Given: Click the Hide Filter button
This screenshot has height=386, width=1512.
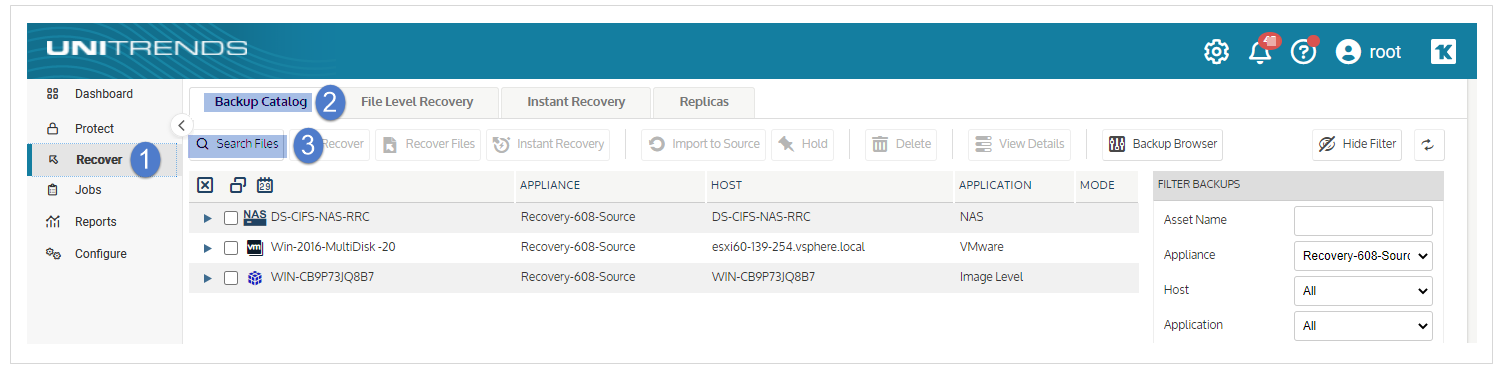Looking at the screenshot, I should point(1357,144).
